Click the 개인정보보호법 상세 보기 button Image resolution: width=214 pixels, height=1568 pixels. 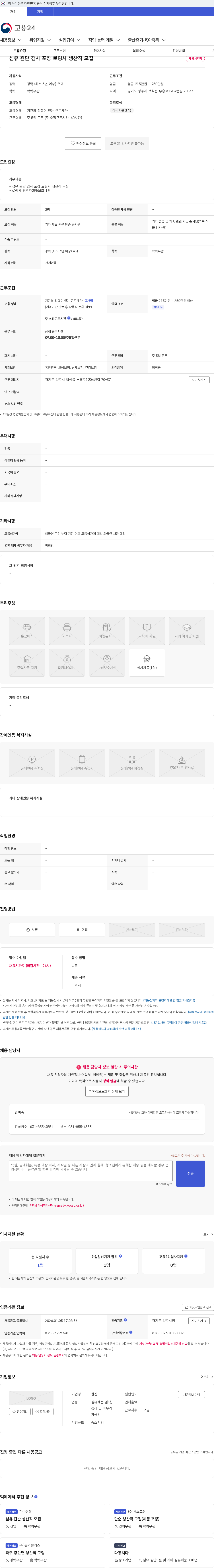pos(107,1091)
